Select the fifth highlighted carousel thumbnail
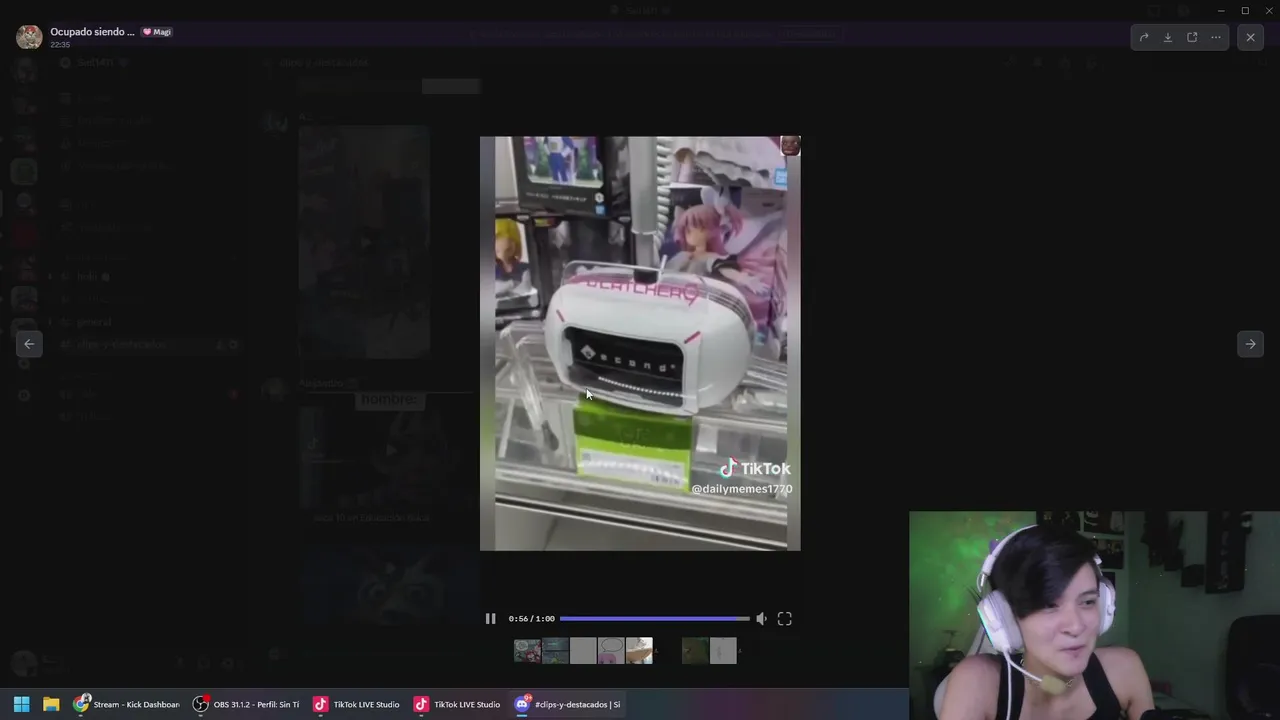The height and width of the screenshot is (720, 1280). click(639, 651)
